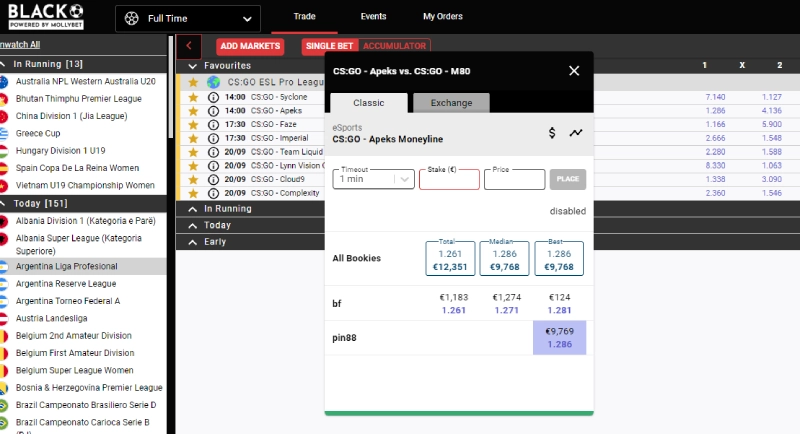
Task: Toggle favourite star for CS:GO - Lynn Vision row
Action: [x=193, y=166]
